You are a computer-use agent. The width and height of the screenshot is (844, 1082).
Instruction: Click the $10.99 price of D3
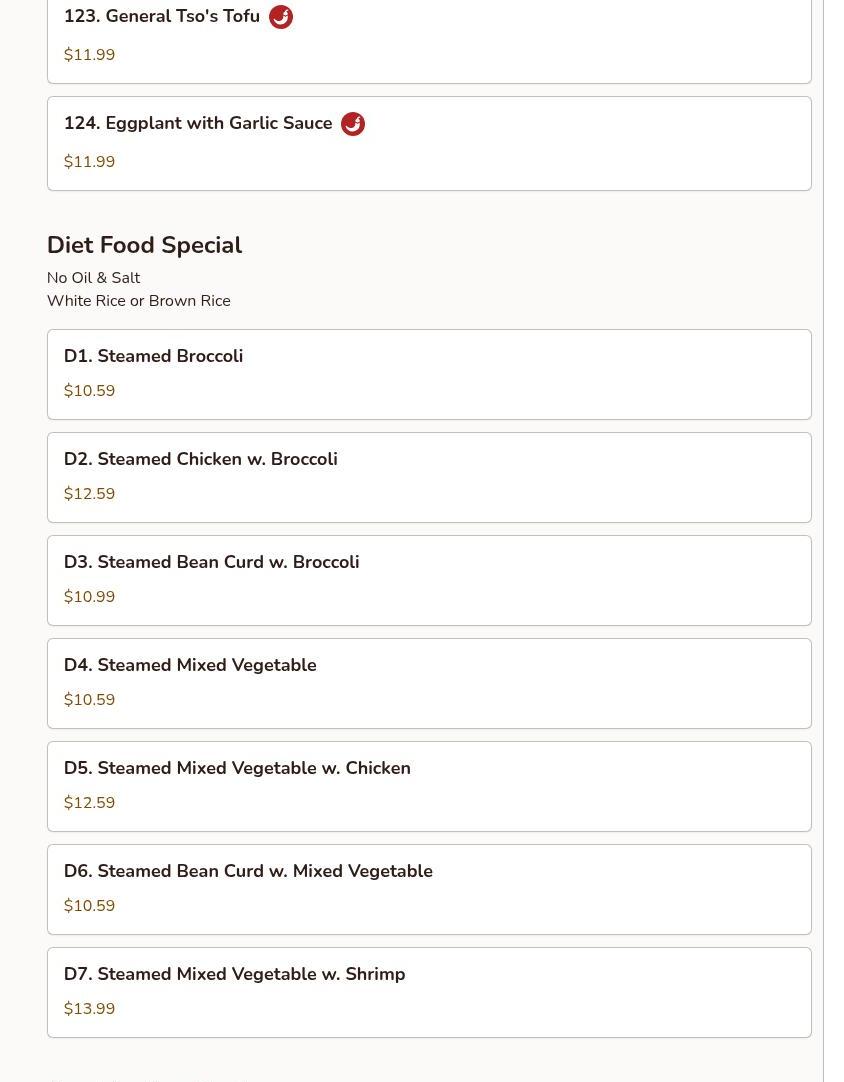click(90, 596)
